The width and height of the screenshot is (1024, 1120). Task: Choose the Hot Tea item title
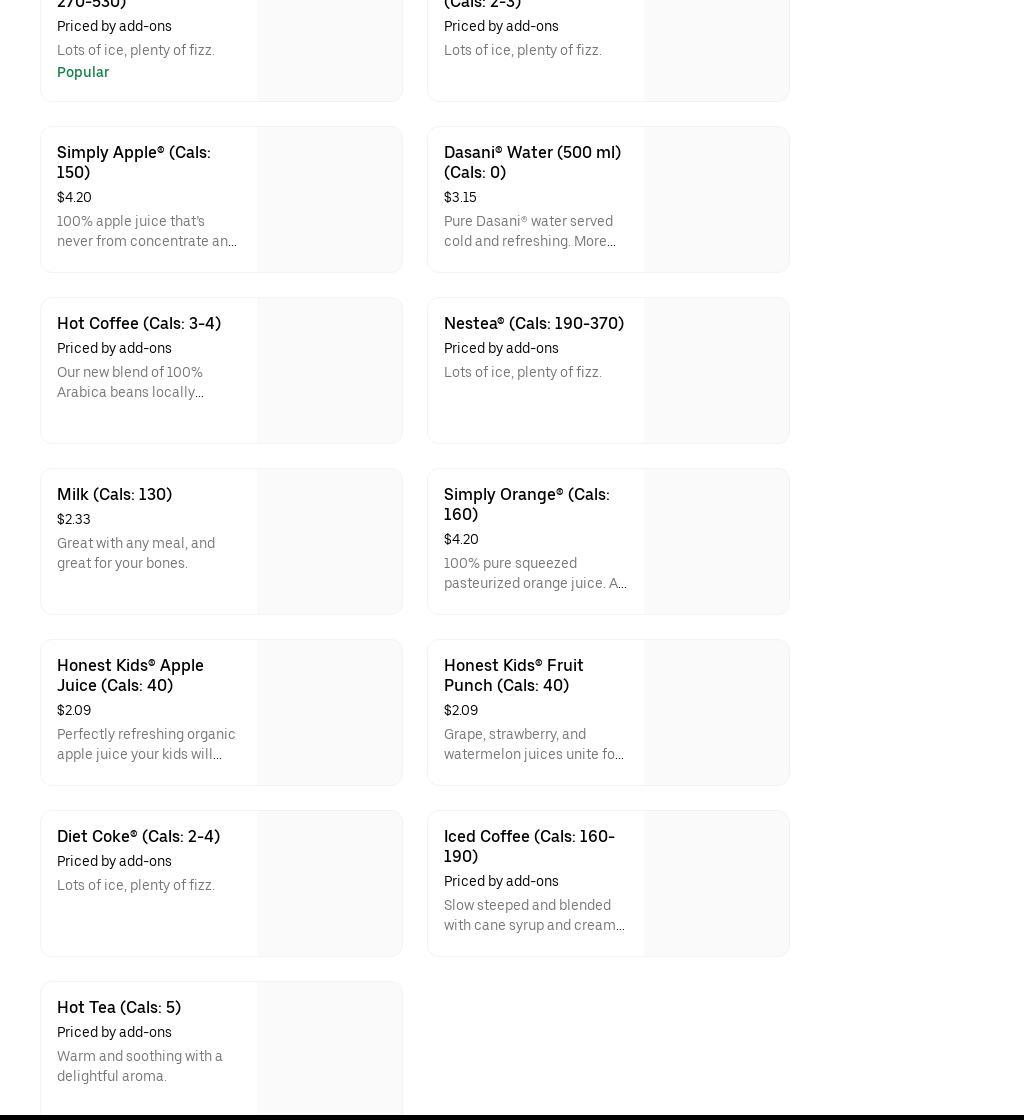[x=119, y=1007]
